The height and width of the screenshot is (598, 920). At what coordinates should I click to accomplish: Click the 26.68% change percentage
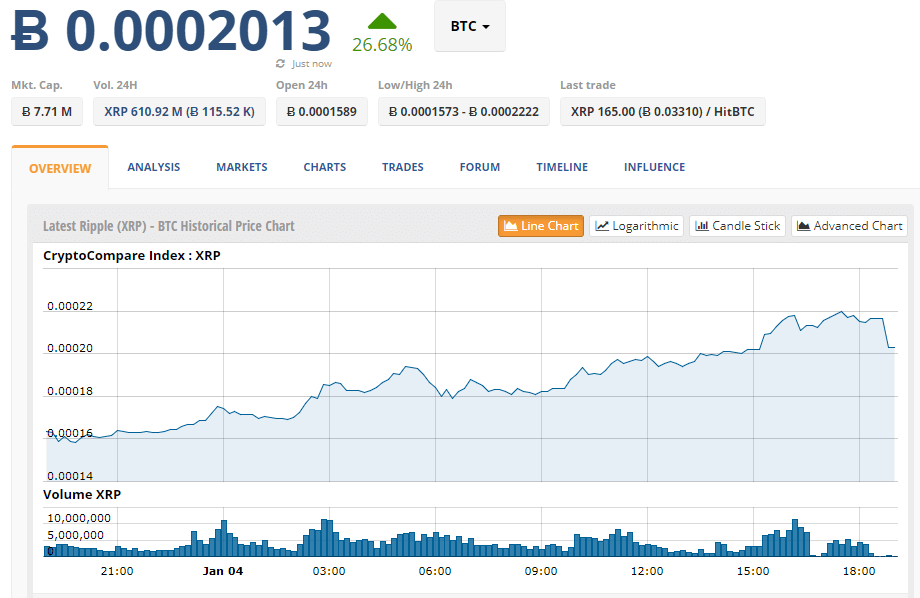(382, 45)
